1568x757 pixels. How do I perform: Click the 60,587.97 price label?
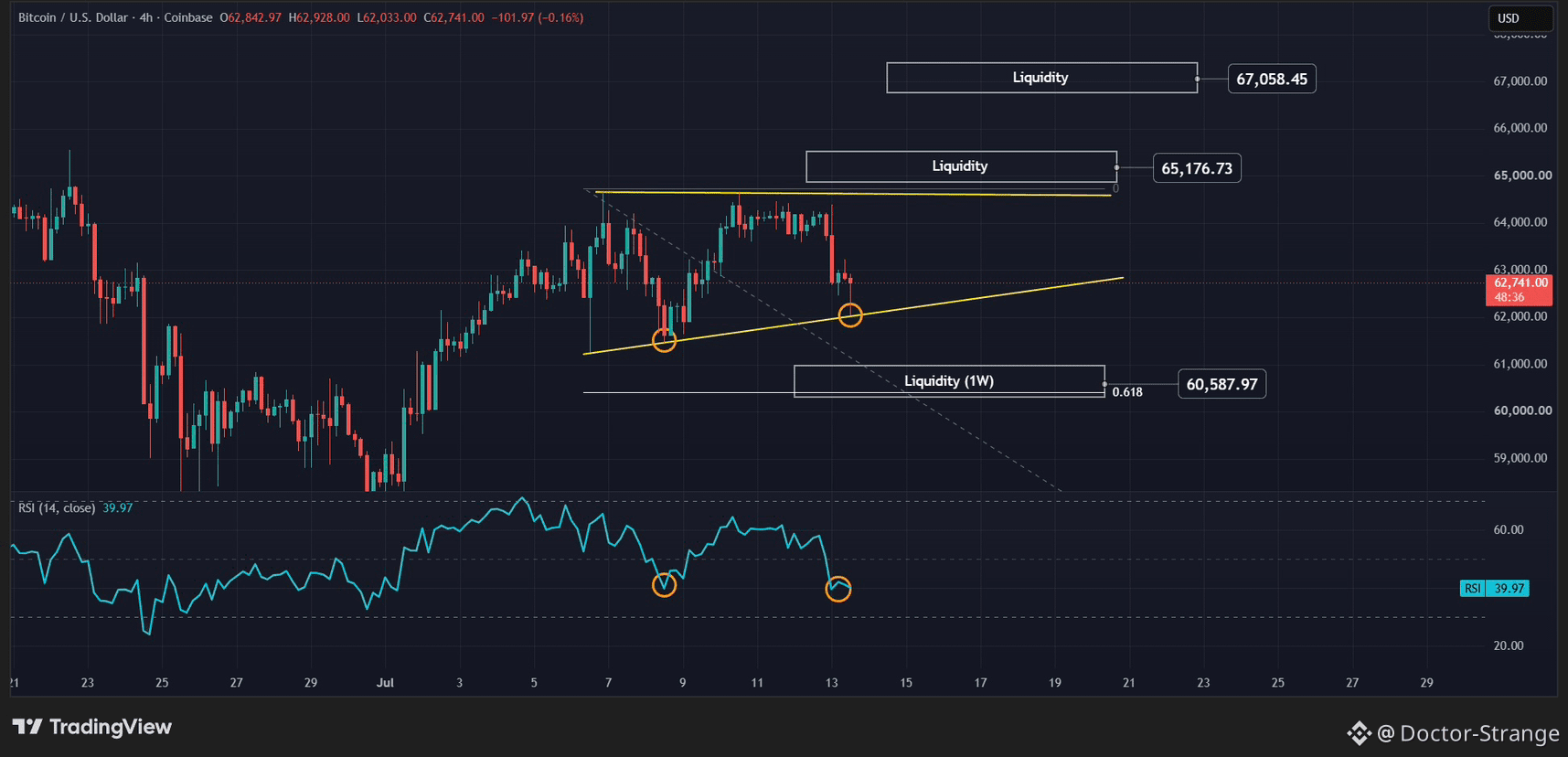pyautogui.click(x=1221, y=384)
